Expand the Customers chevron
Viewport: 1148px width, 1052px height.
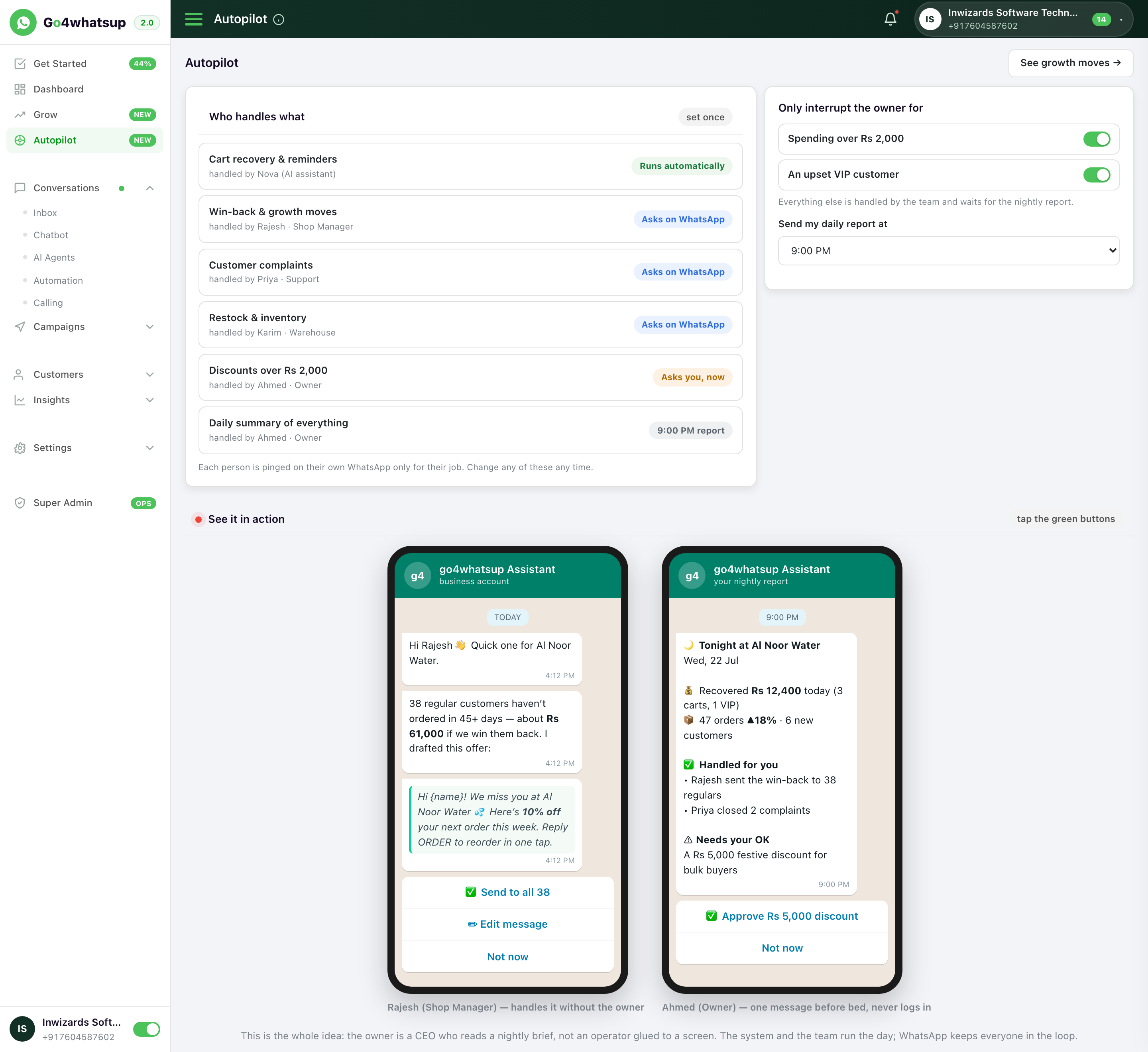pos(150,375)
